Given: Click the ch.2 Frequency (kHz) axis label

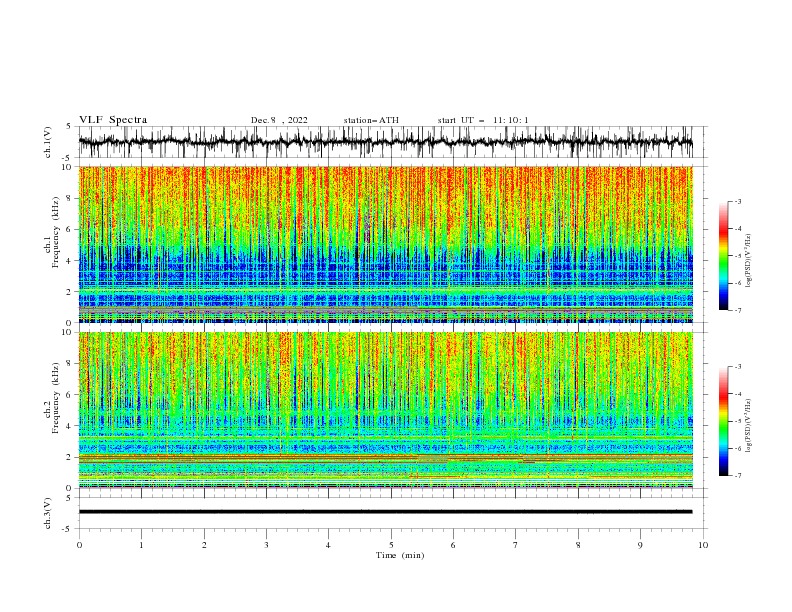Looking at the screenshot, I should (52, 398).
